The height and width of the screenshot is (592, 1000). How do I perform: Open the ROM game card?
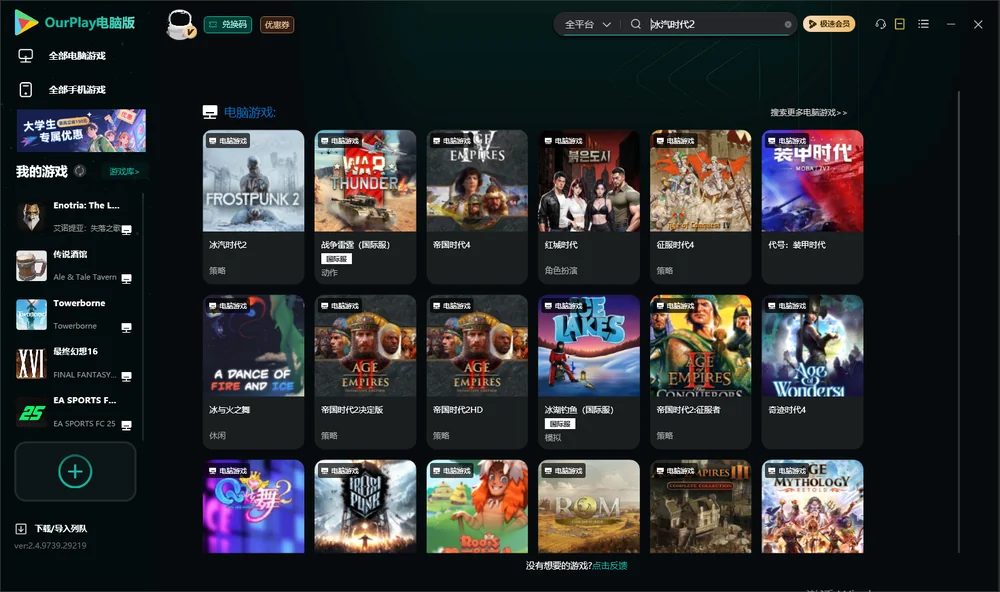coord(589,507)
